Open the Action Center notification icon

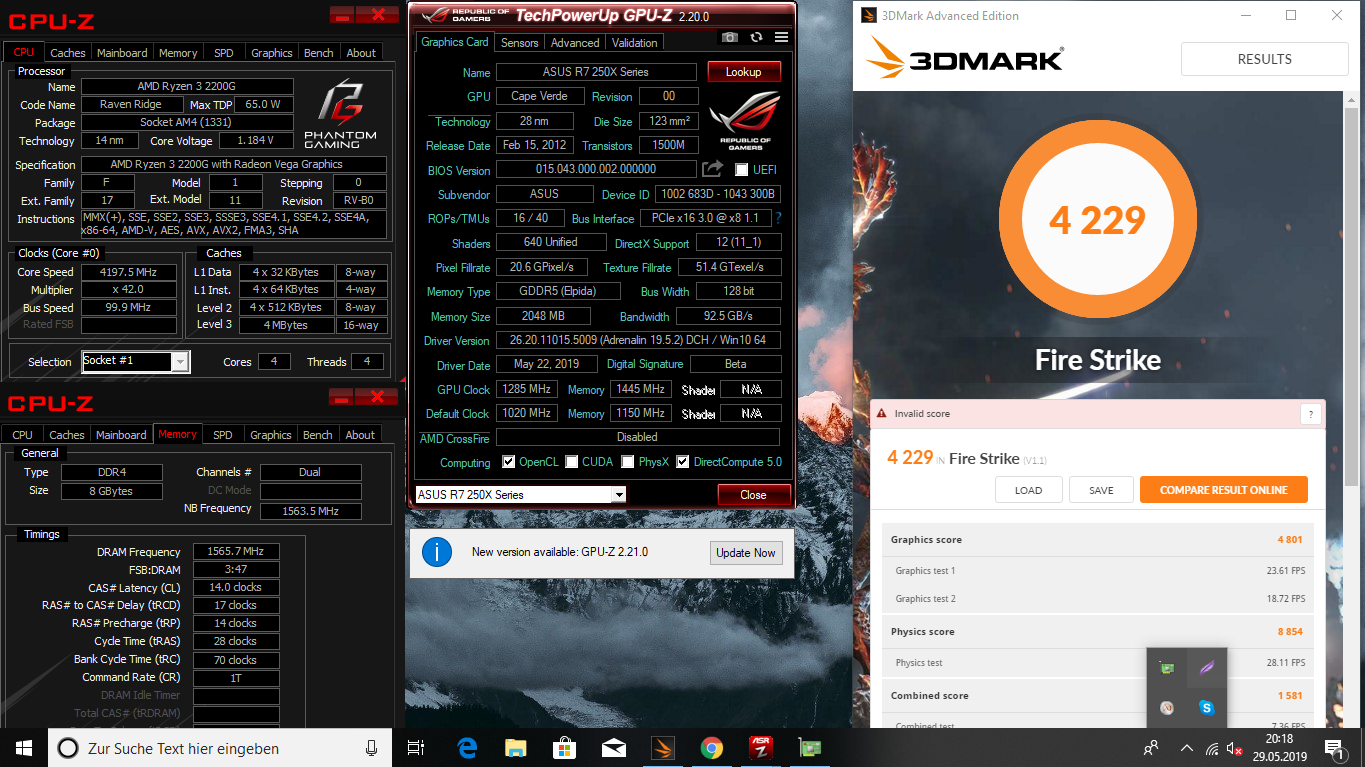pos(1333,748)
